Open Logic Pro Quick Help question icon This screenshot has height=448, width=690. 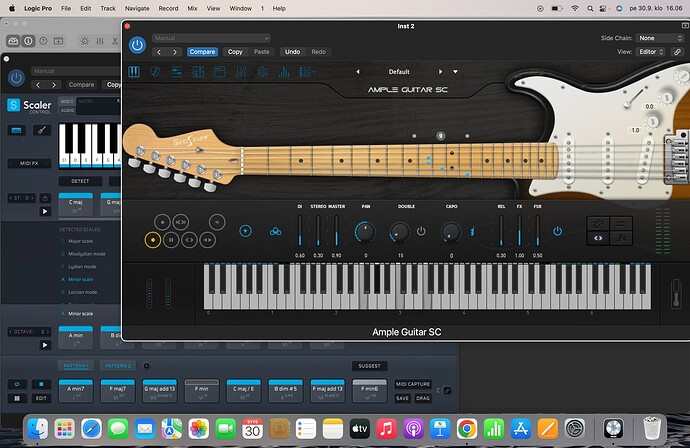click(x=43, y=41)
